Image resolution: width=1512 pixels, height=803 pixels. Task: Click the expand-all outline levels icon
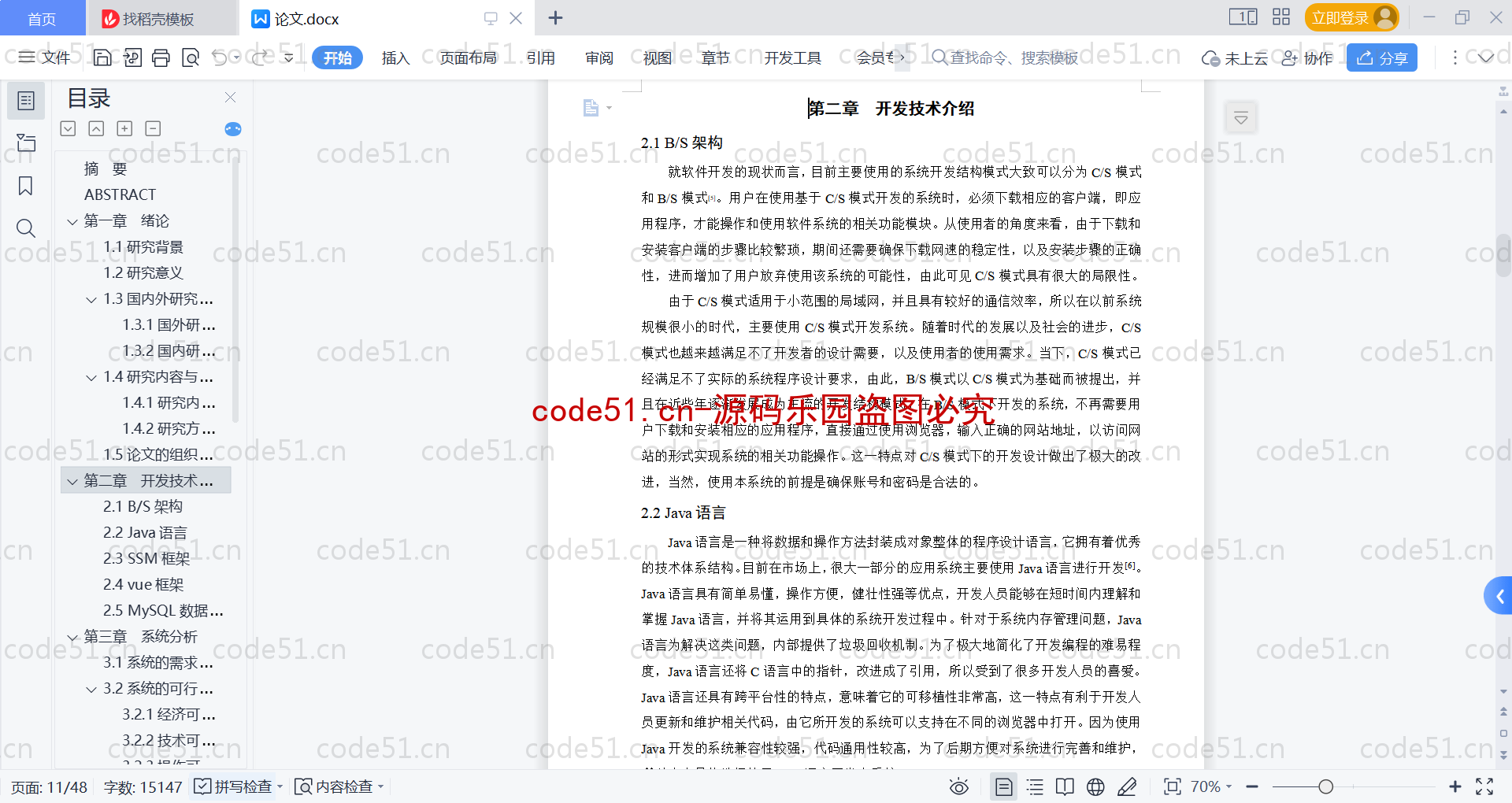69,128
